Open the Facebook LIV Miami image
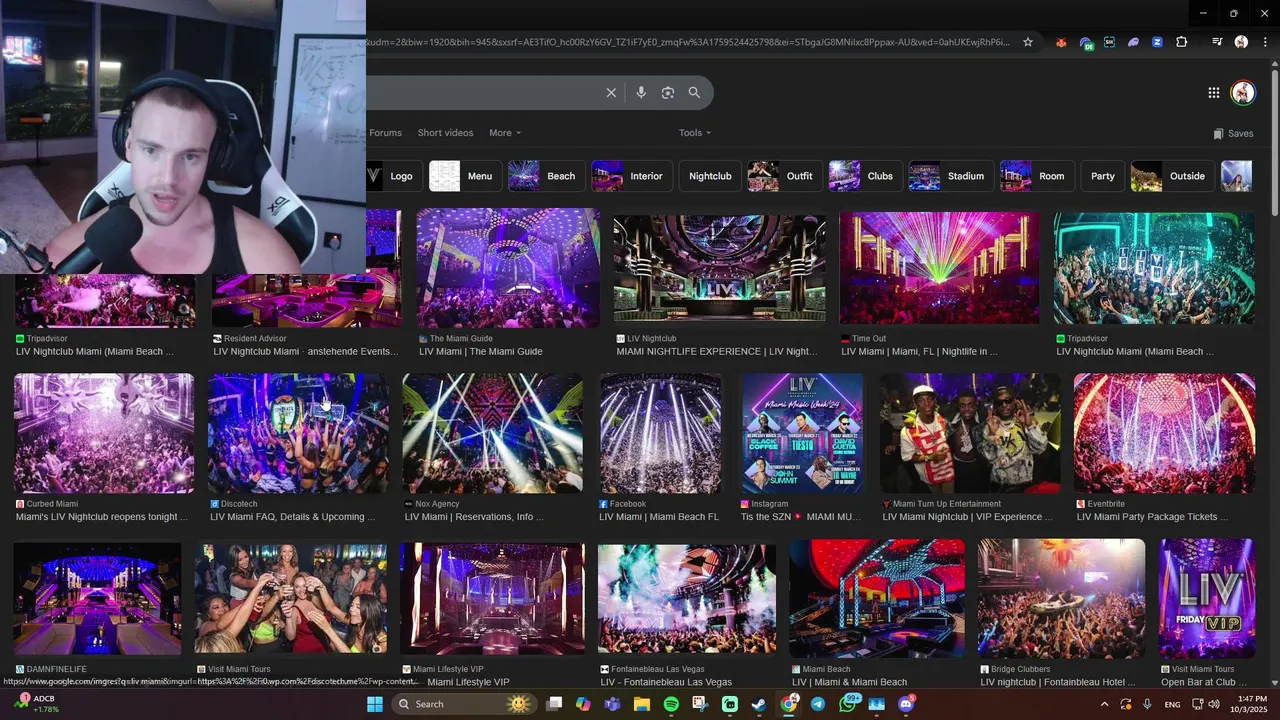The height and width of the screenshot is (720, 1280). coord(660,433)
